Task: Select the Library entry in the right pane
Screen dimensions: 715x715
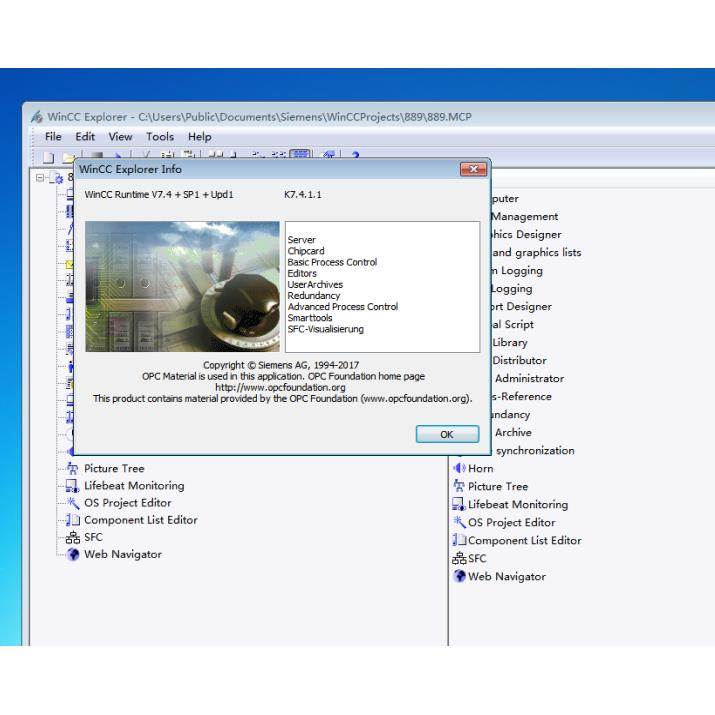Action: [x=510, y=342]
